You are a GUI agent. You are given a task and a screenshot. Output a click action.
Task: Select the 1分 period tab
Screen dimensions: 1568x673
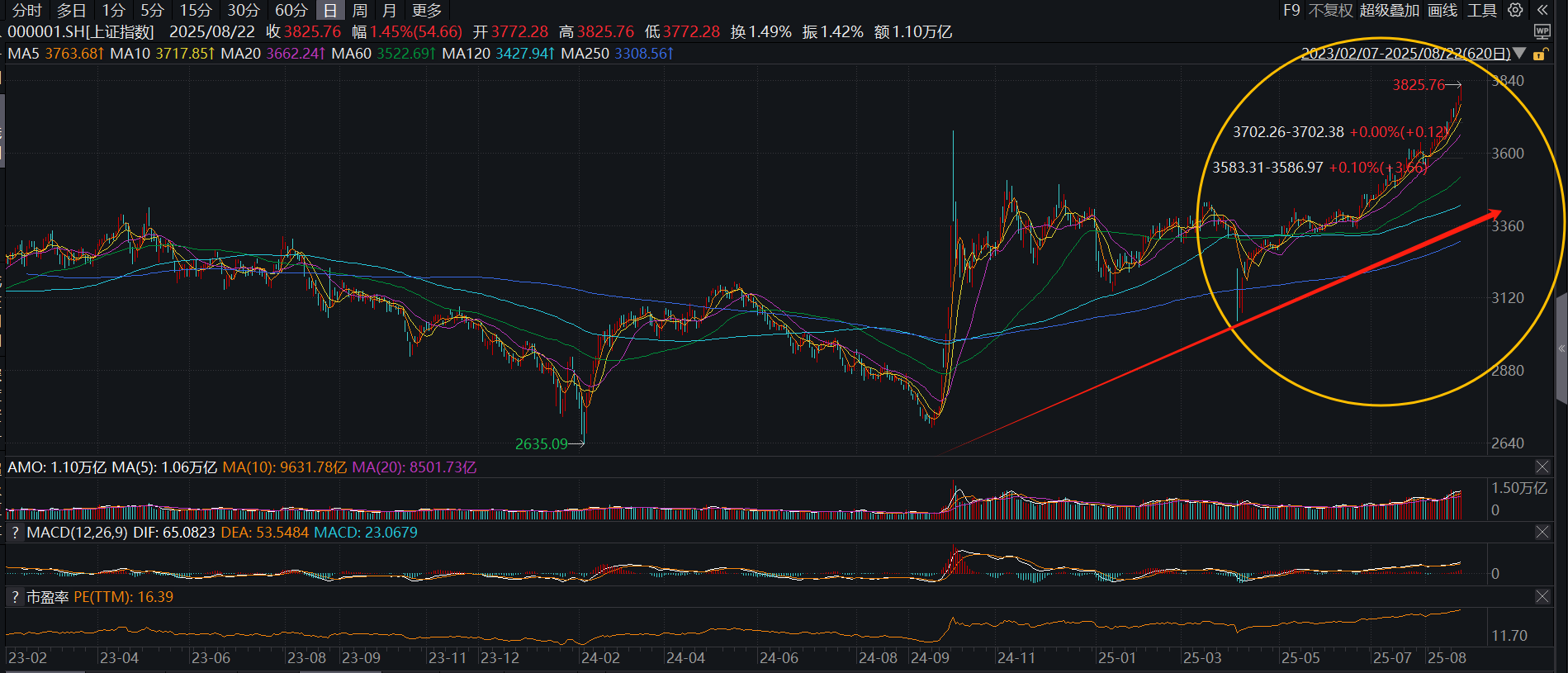pyautogui.click(x=114, y=10)
